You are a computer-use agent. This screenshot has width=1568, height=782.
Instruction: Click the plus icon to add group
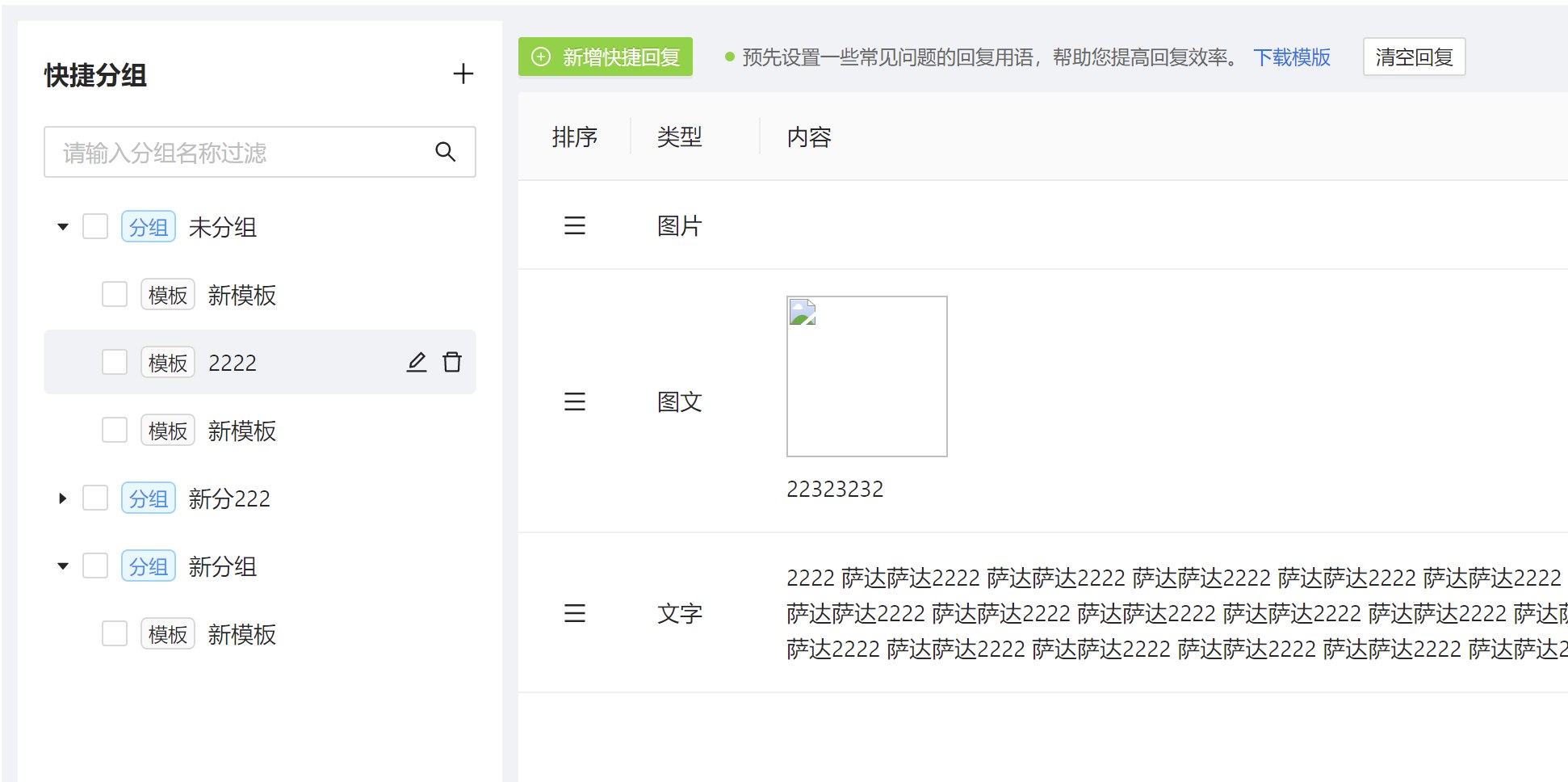coord(463,74)
